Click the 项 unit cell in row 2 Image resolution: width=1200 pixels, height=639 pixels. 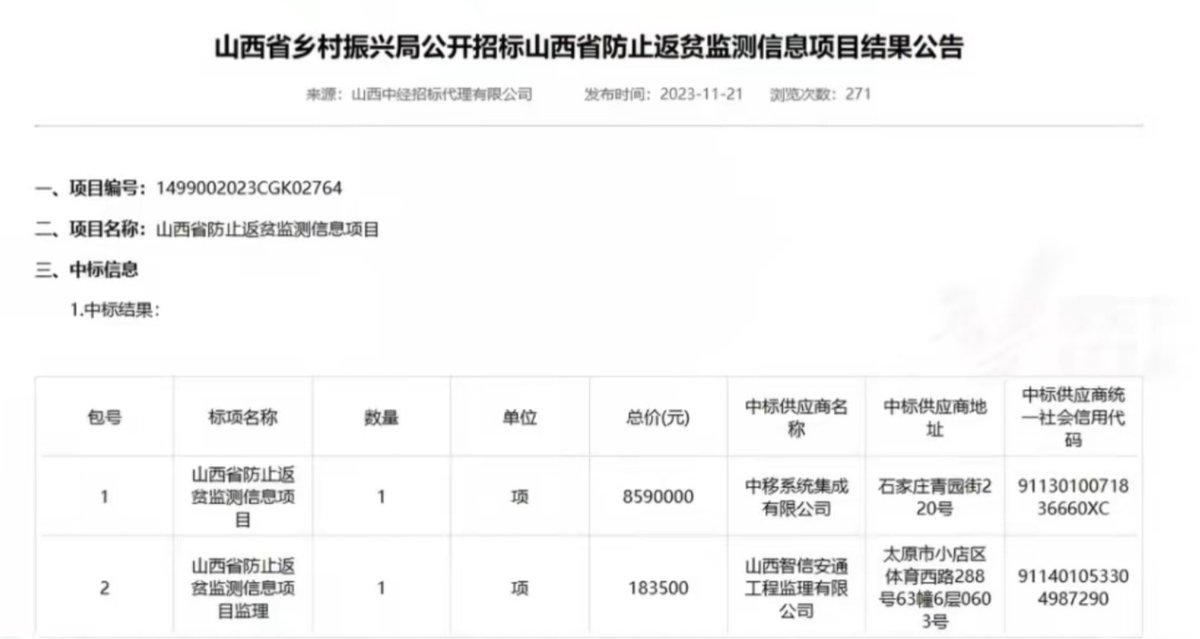click(520, 588)
